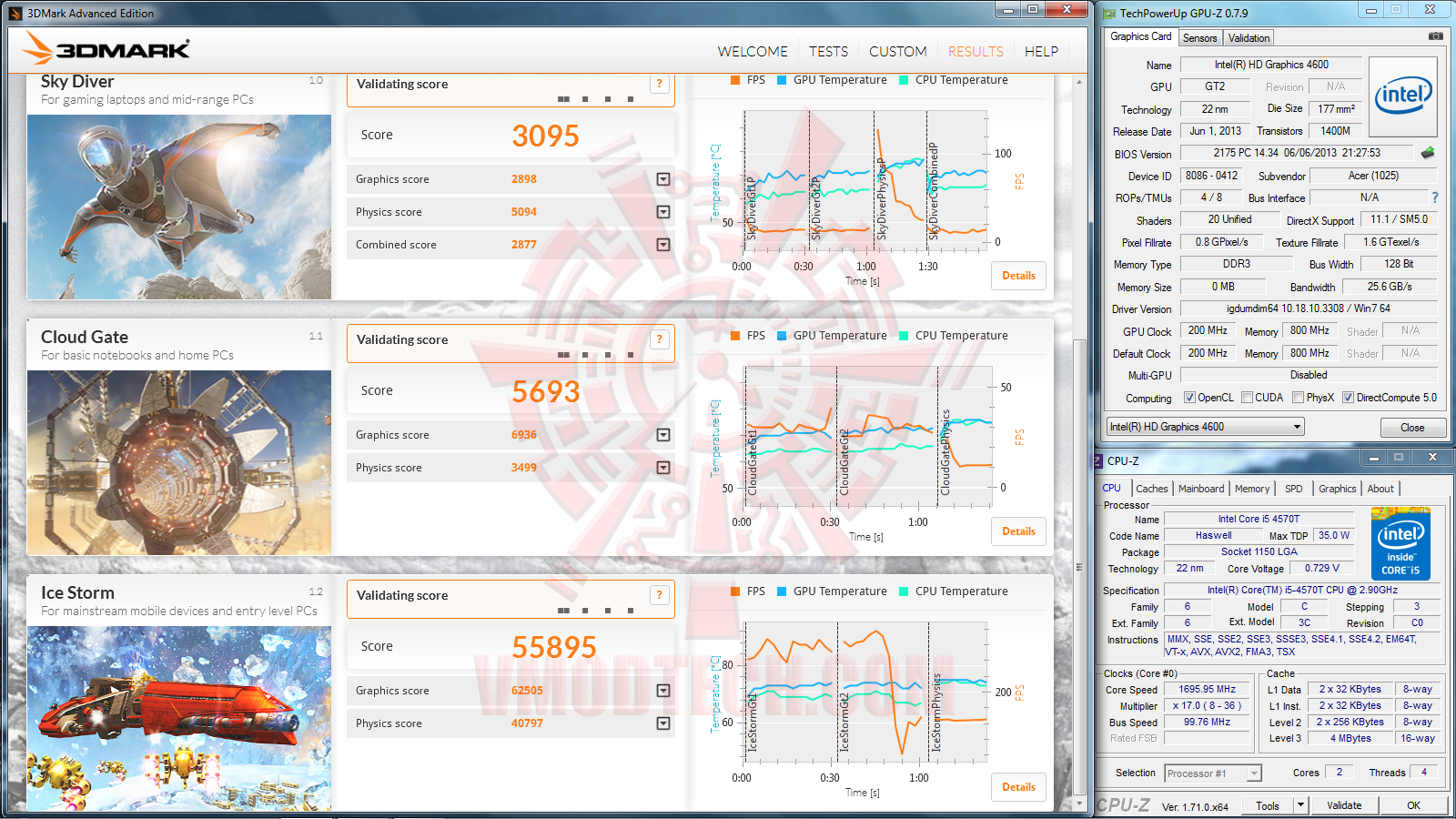Open the Tools dropdown arrow in CPU-Z
The width and height of the screenshot is (1456, 819).
[1300, 805]
